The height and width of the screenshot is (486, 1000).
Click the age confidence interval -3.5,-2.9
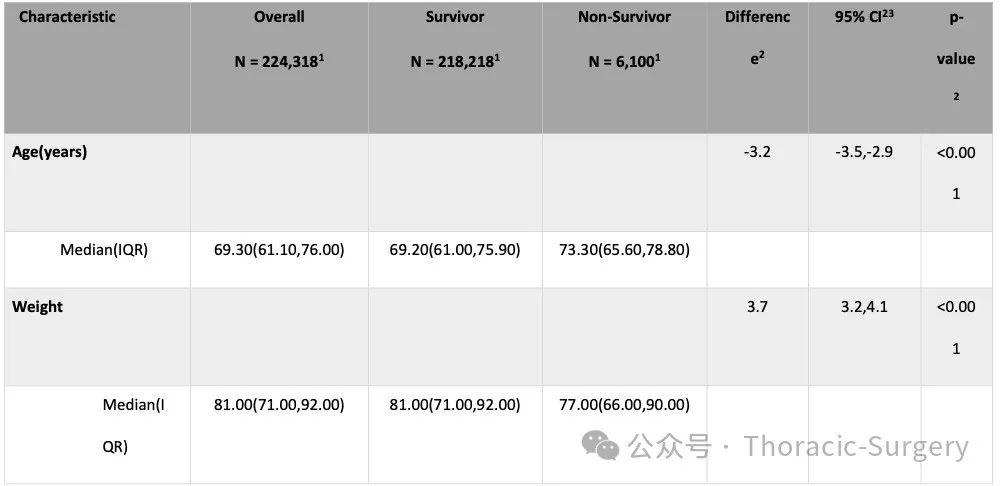(x=864, y=153)
